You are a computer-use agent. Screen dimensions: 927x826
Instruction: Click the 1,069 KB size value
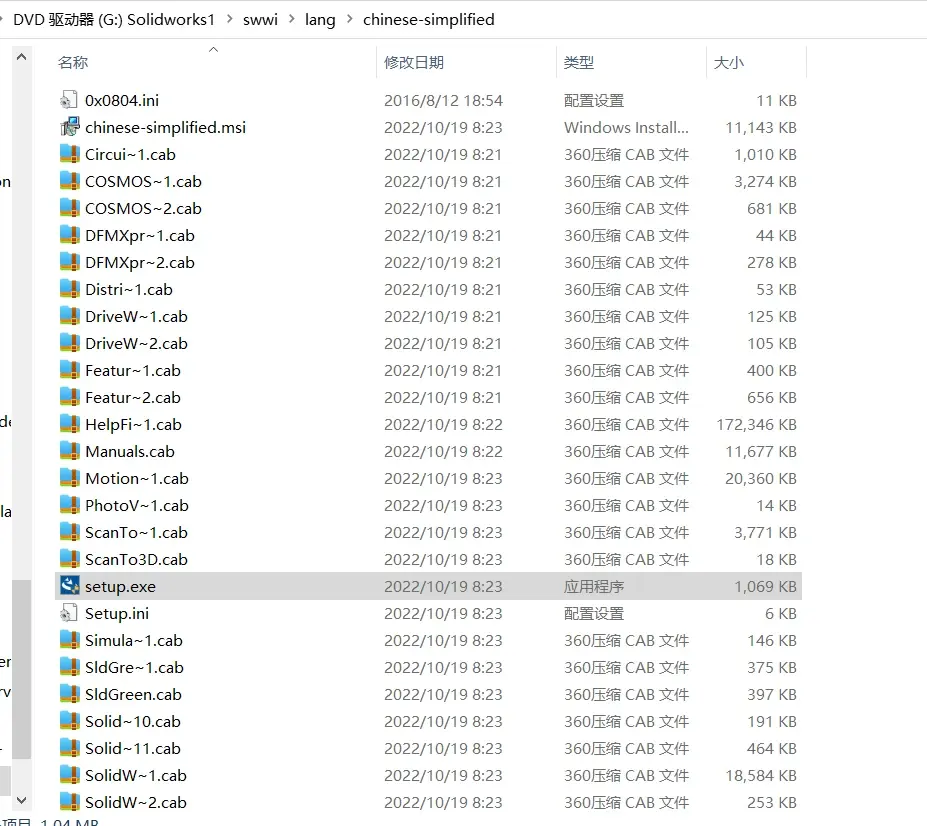[x=765, y=587]
